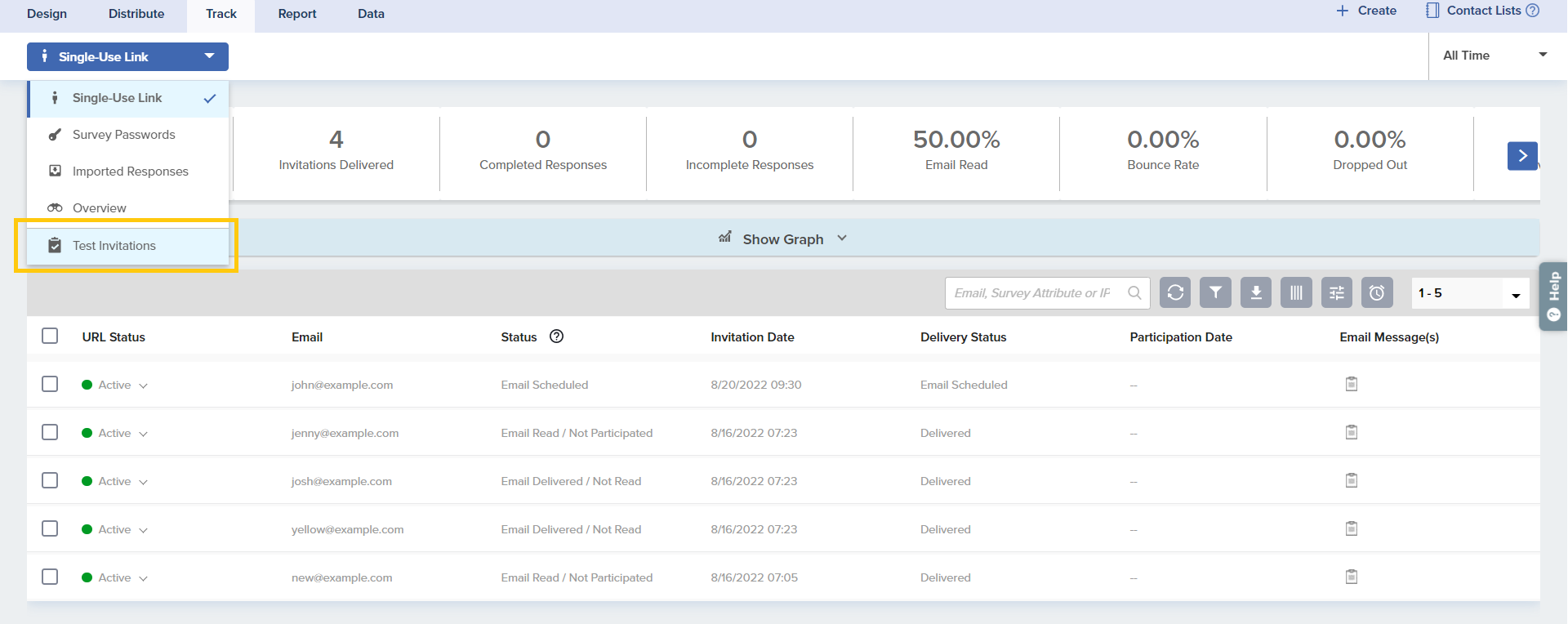The width and height of the screenshot is (1568, 624).
Task: Switch to the Report tab
Action: 297,14
